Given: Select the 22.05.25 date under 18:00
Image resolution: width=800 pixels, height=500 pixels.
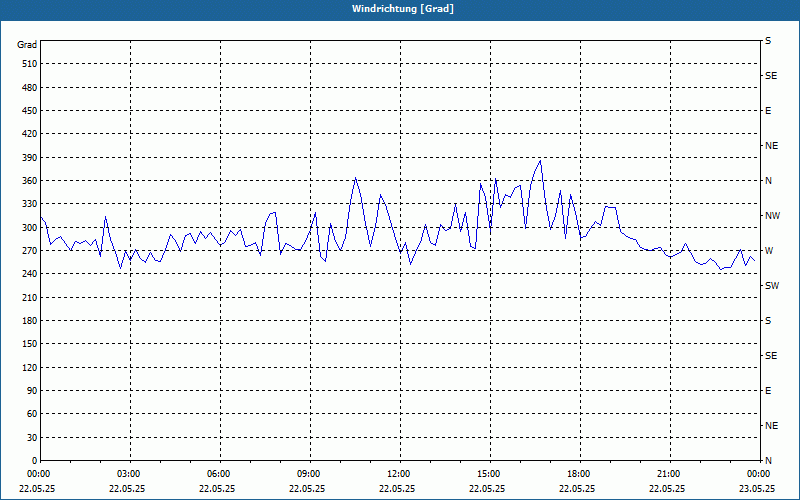Looking at the screenshot, I should click(x=577, y=488).
